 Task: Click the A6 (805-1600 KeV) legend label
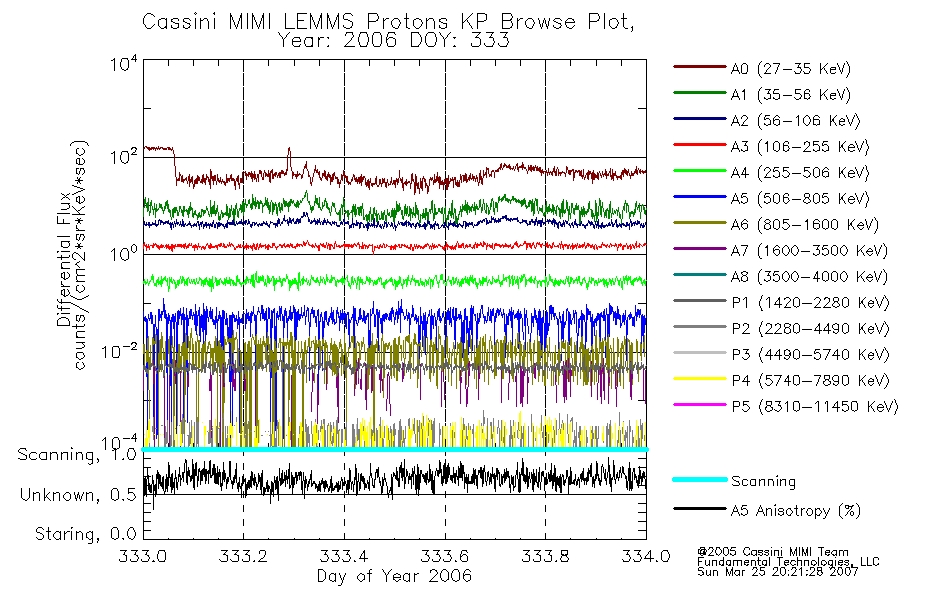(x=805, y=225)
